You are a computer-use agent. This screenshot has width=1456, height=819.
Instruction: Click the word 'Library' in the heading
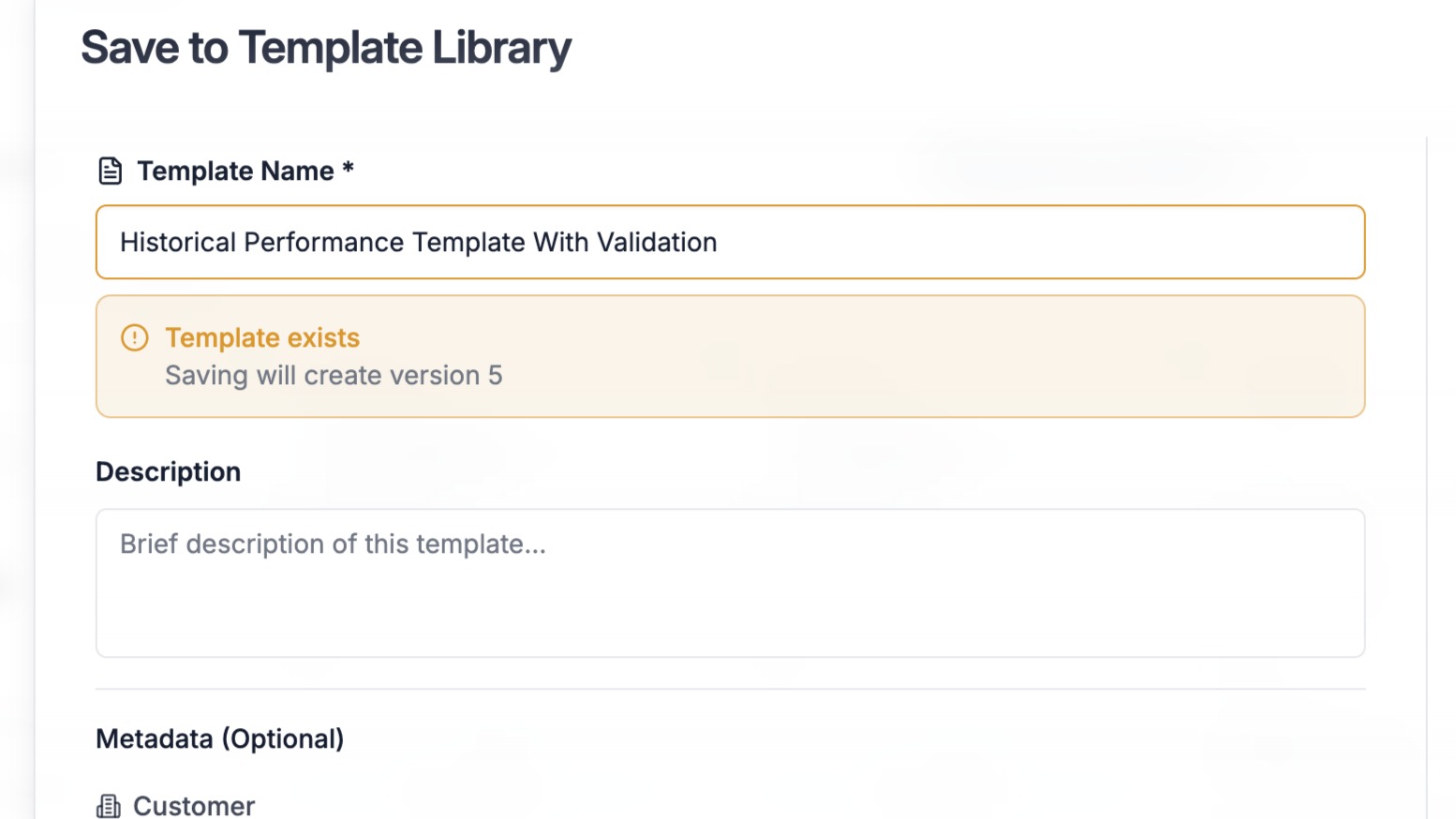point(501,48)
